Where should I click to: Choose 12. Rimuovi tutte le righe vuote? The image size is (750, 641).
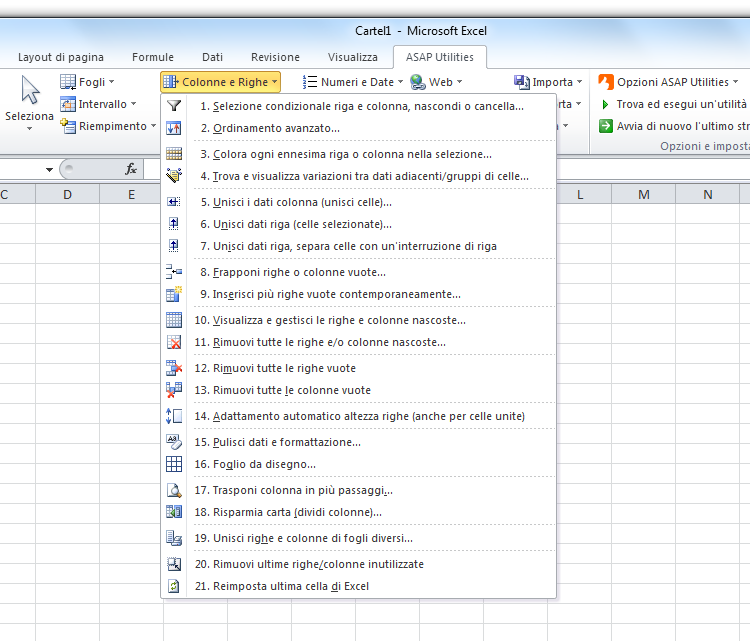pyautogui.click(x=359, y=368)
